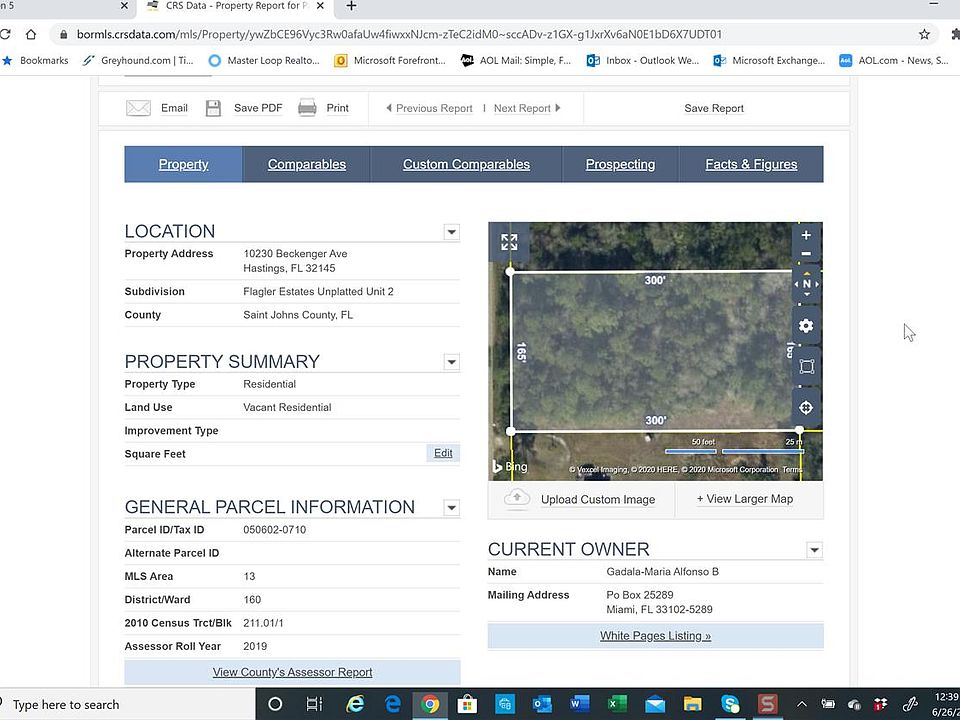
Task: Recenter map with crosshair target icon
Action: click(x=806, y=408)
